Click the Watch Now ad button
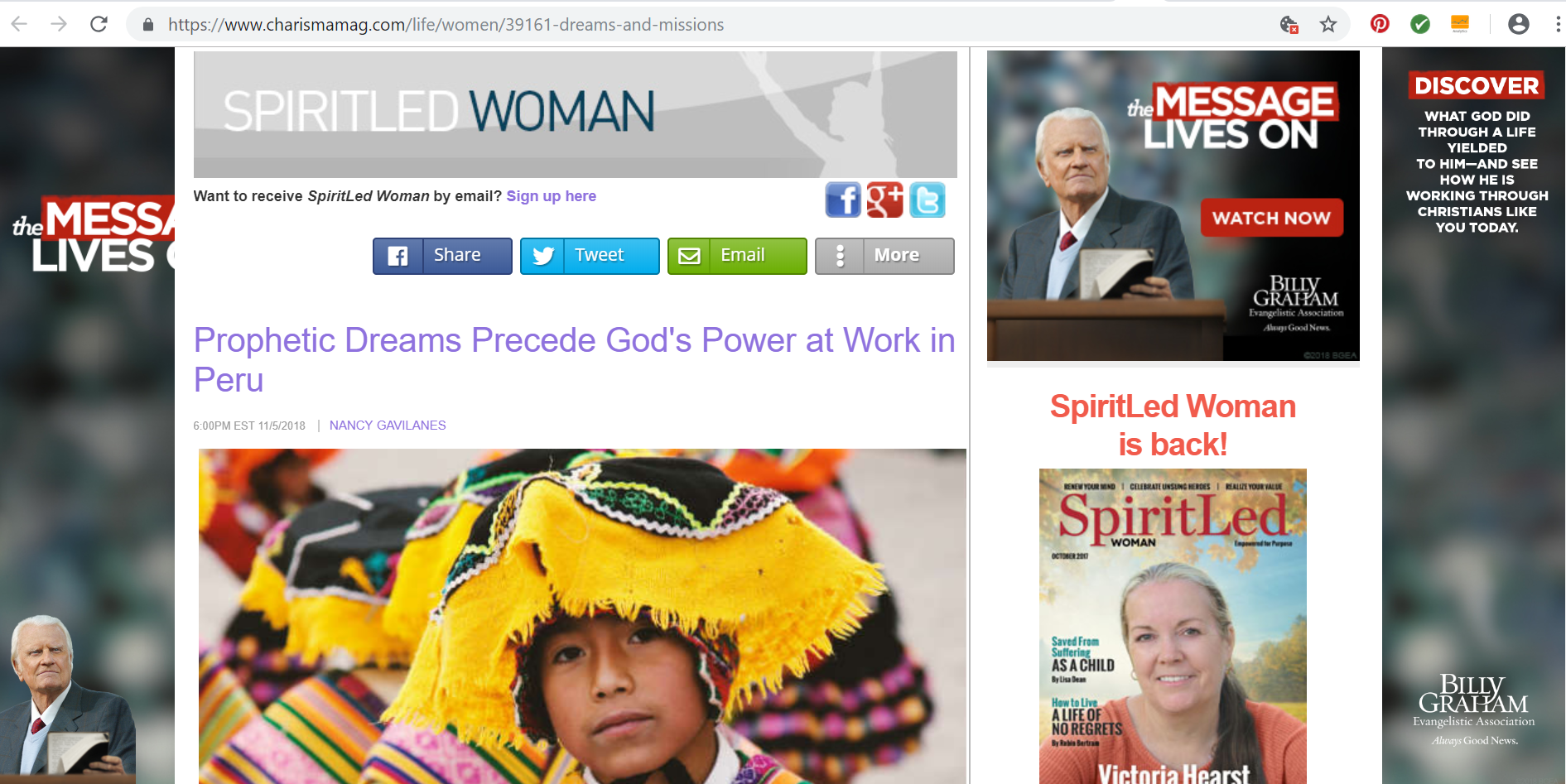 click(1272, 218)
